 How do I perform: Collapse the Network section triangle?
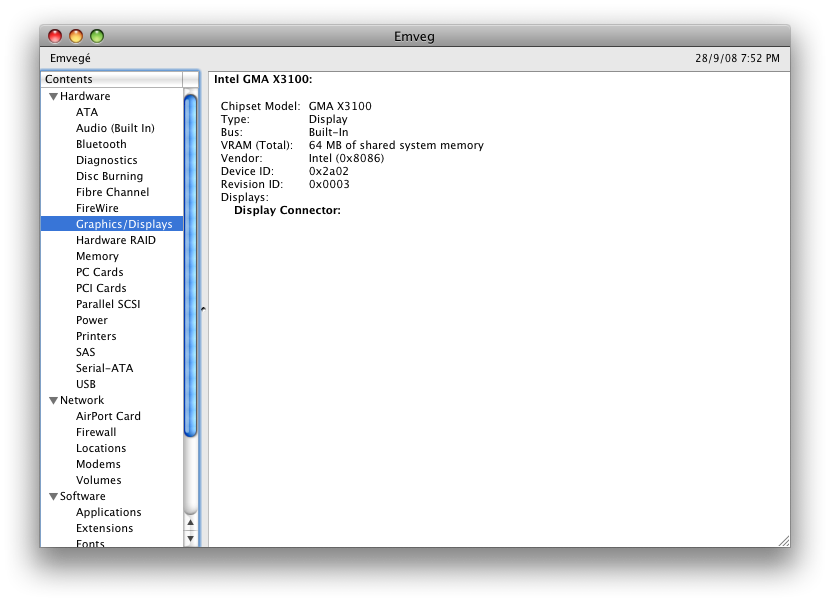pos(53,400)
